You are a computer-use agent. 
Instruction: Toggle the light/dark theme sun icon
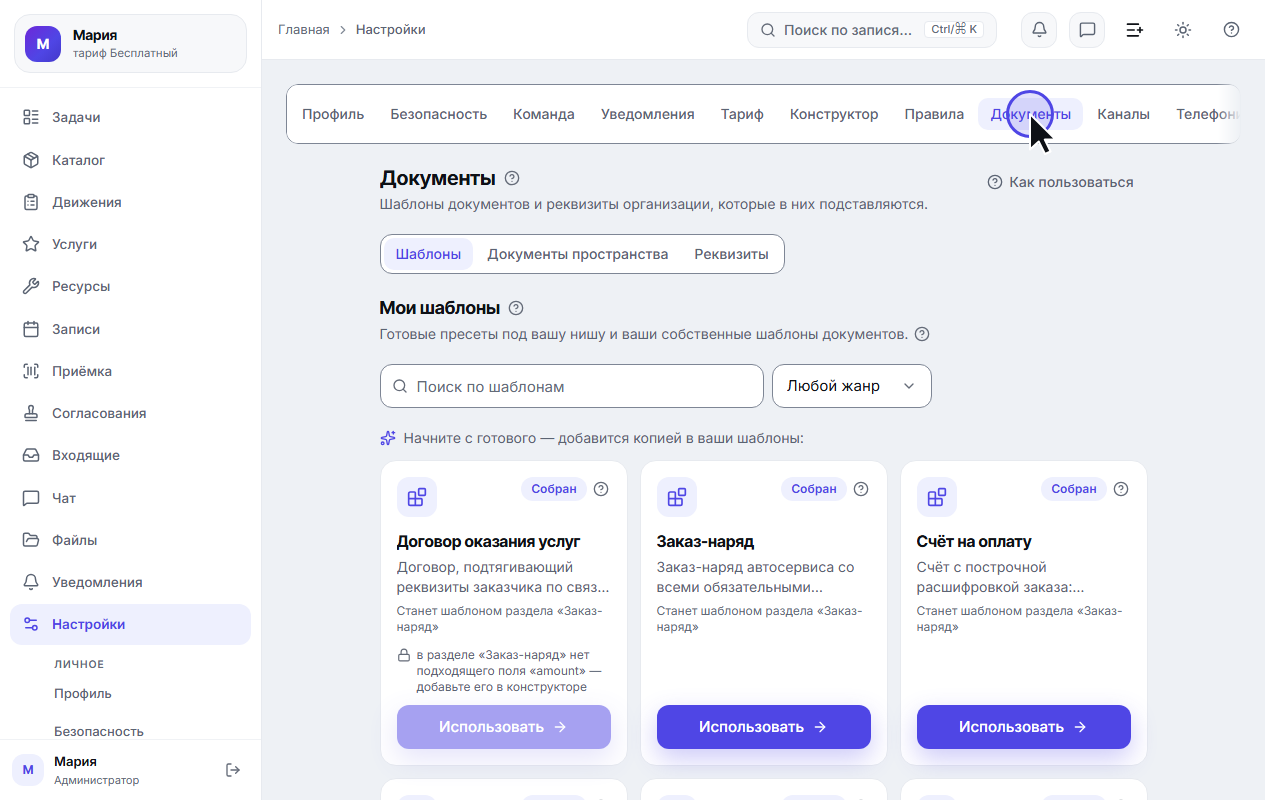click(1183, 30)
